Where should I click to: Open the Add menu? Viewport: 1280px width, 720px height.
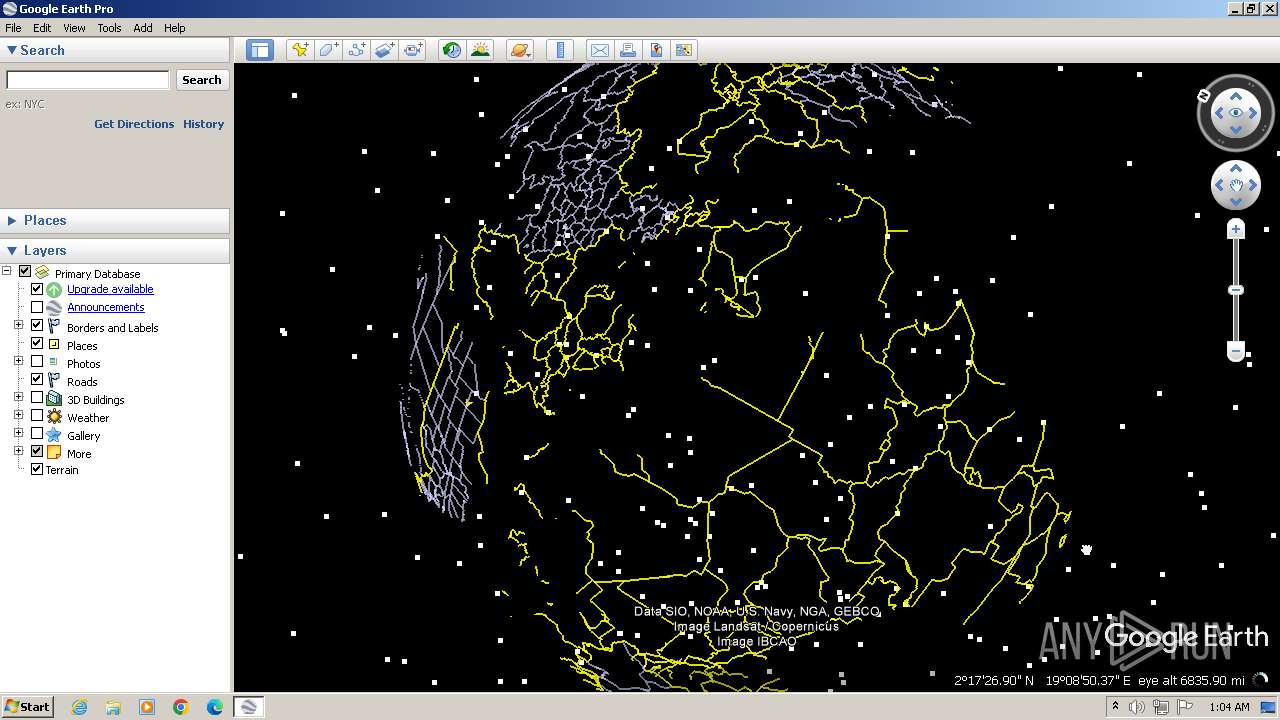click(143, 28)
